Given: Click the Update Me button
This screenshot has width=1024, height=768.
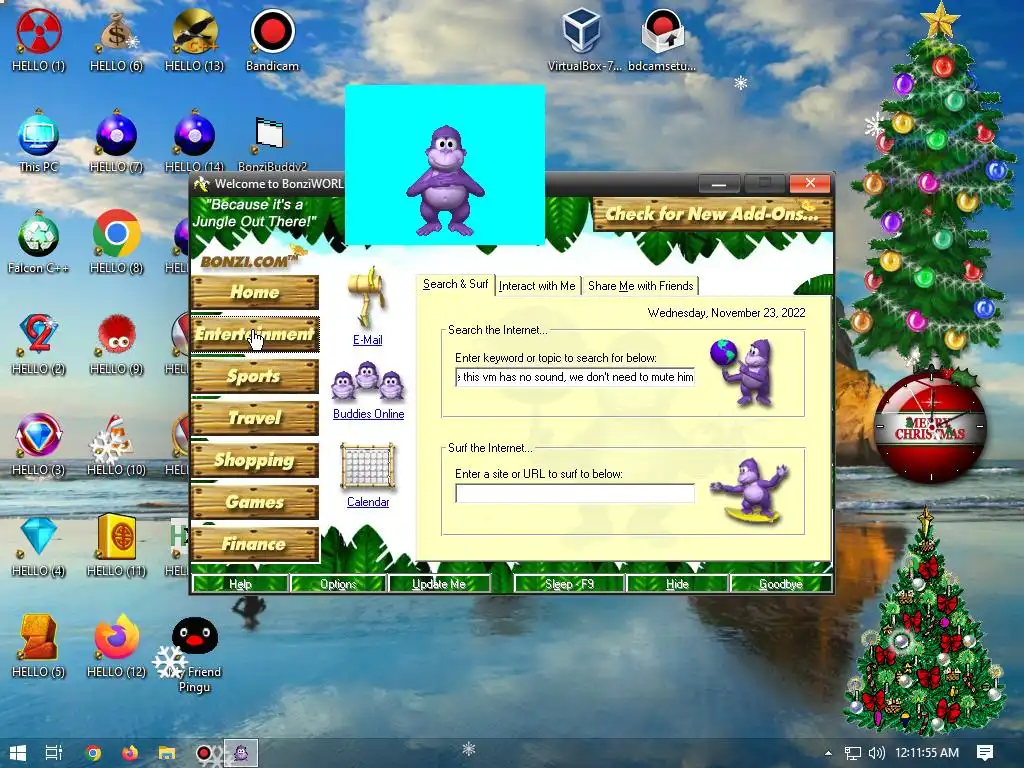Looking at the screenshot, I should tap(439, 584).
